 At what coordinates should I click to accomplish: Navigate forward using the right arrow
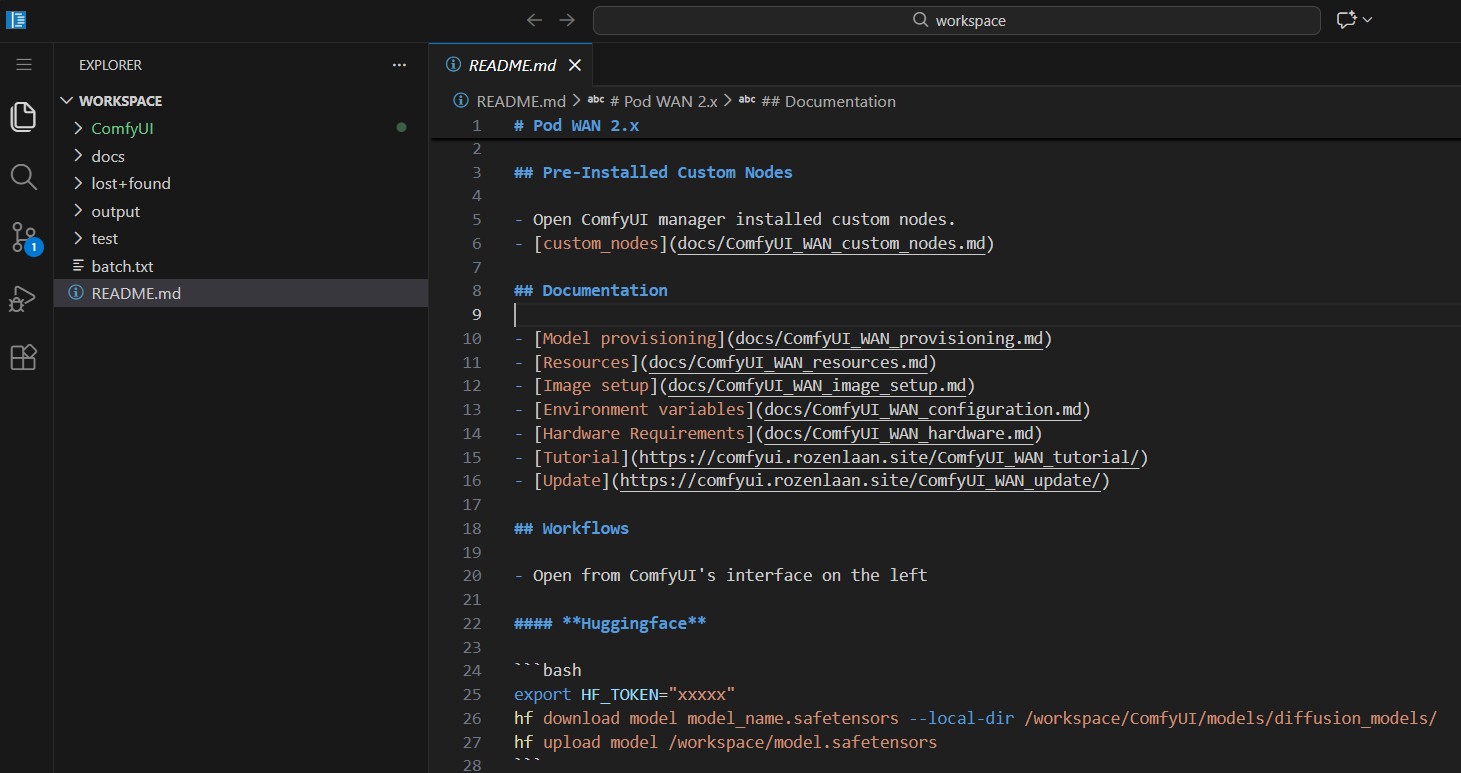click(567, 20)
